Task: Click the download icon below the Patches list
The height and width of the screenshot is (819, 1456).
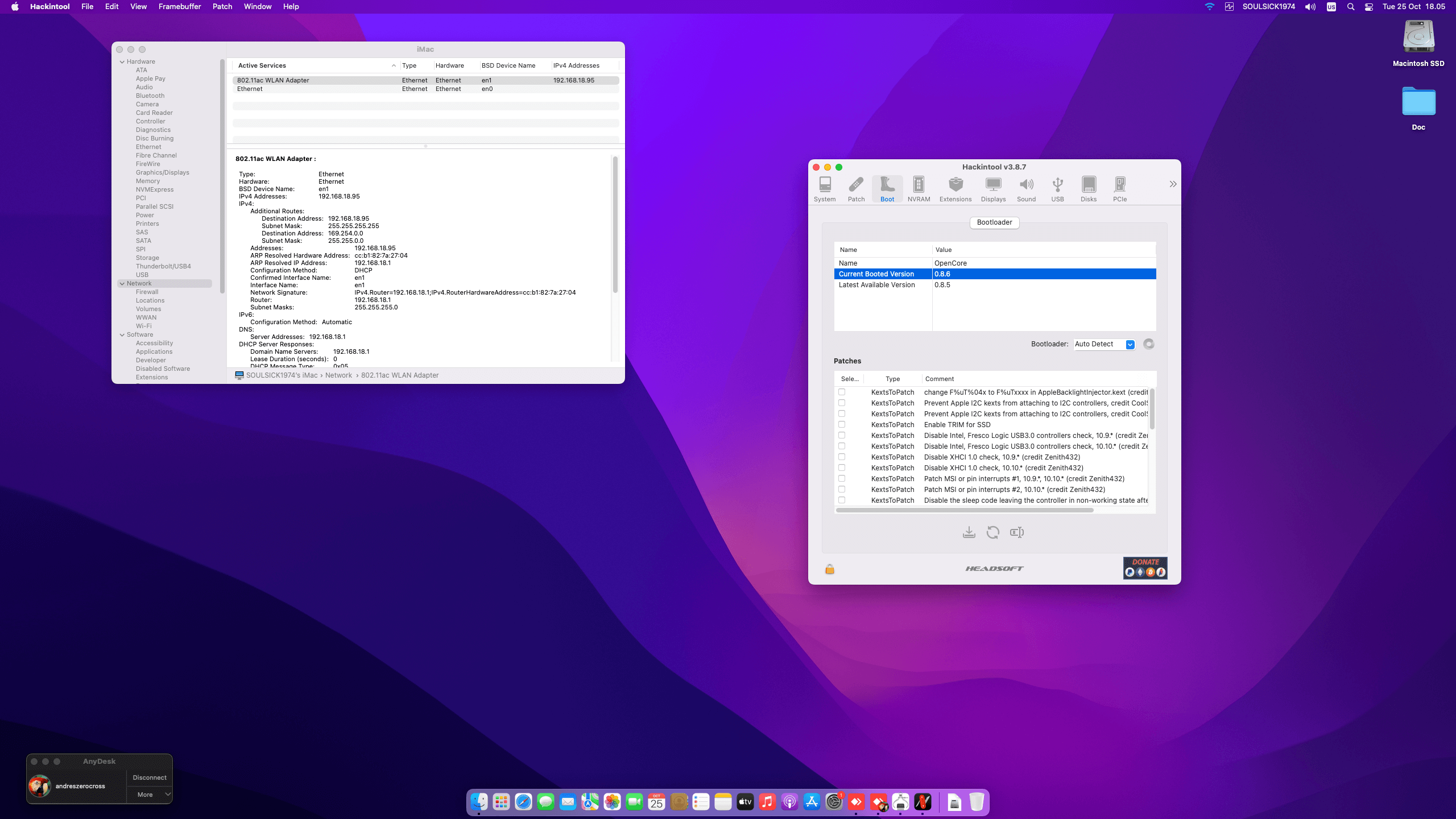Action: [x=969, y=532]
